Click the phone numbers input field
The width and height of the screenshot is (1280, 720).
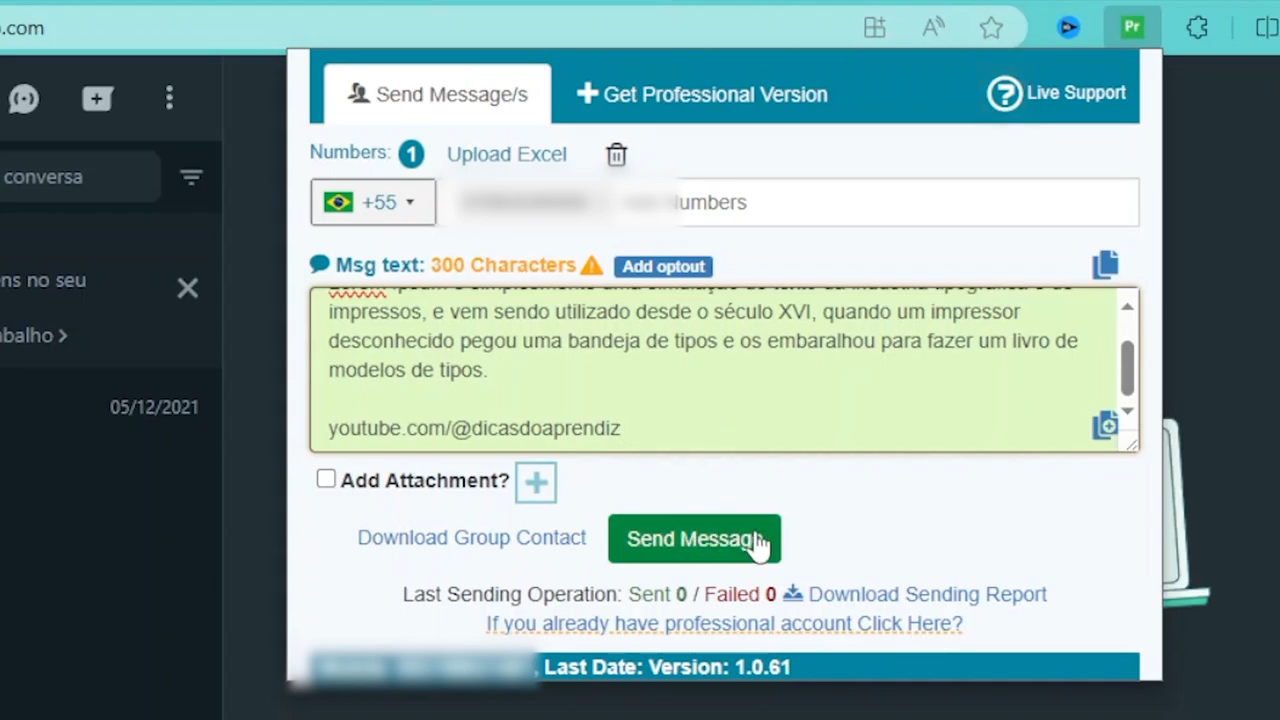(x=788, y=202)
